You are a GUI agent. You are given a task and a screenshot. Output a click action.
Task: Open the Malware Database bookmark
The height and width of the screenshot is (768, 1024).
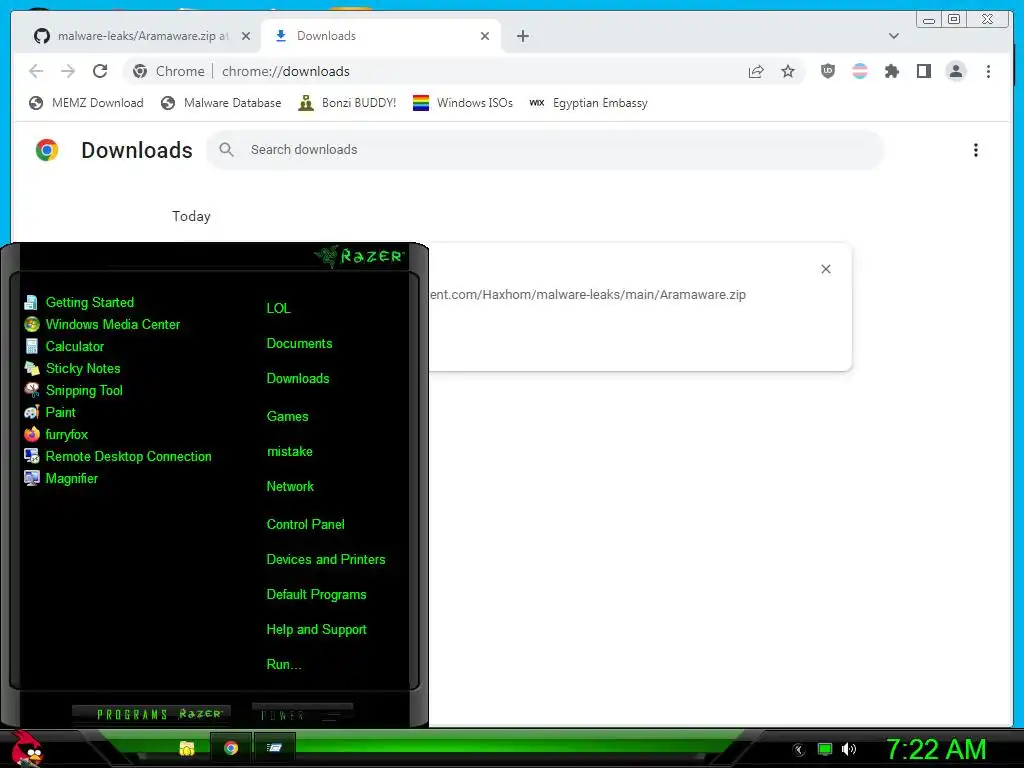click(221, 103)
